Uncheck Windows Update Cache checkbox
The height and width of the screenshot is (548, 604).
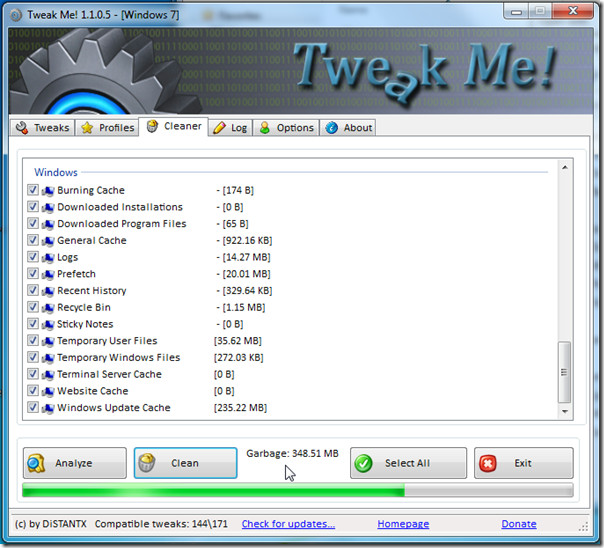[33, 407]
